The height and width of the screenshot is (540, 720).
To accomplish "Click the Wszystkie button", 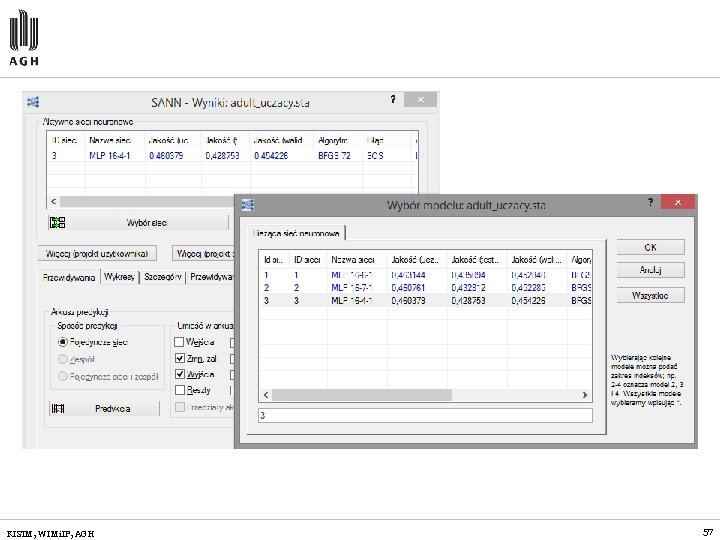I will point(650,295).
